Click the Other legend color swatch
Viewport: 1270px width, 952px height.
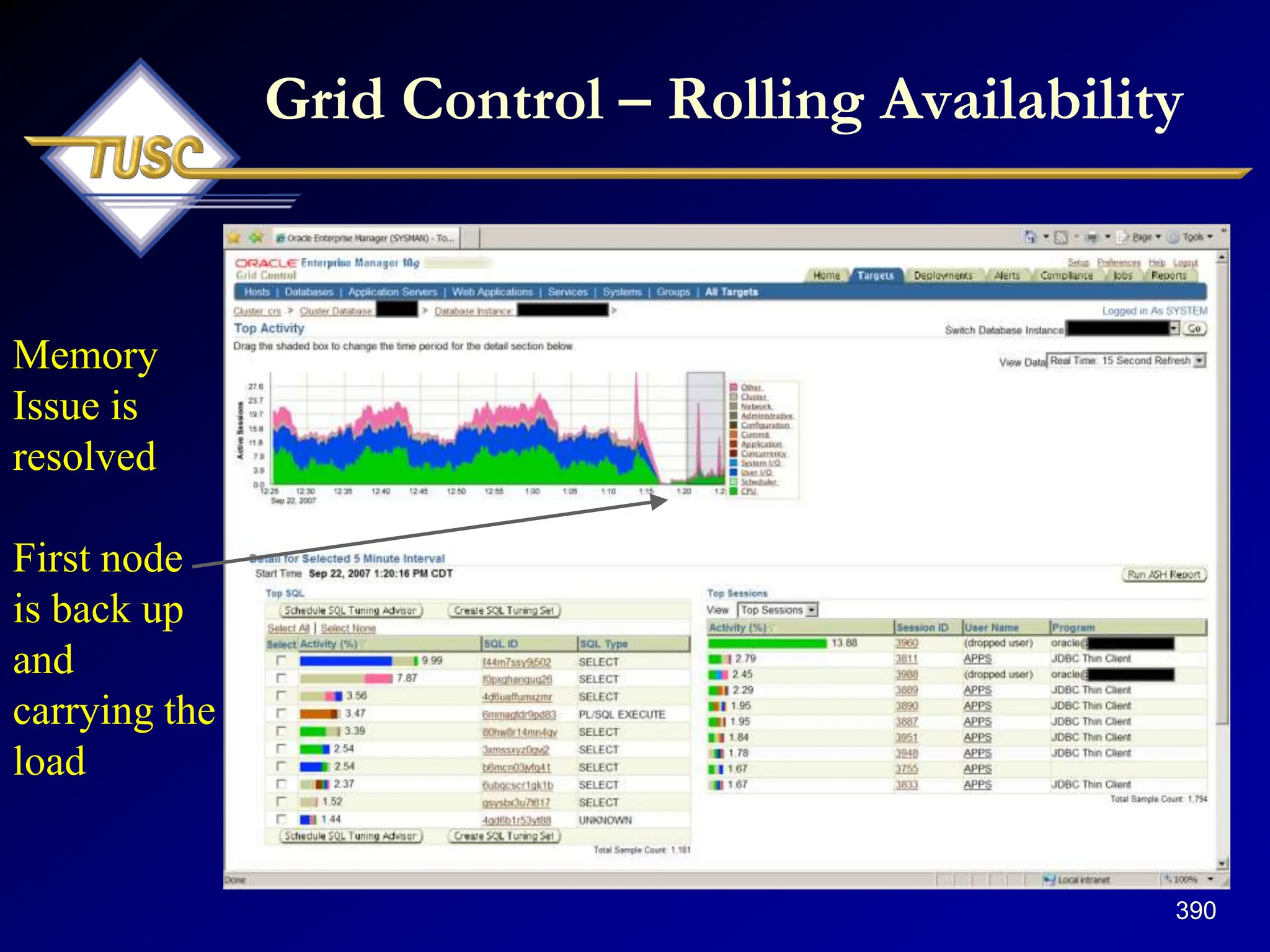[x=734, y=387]
